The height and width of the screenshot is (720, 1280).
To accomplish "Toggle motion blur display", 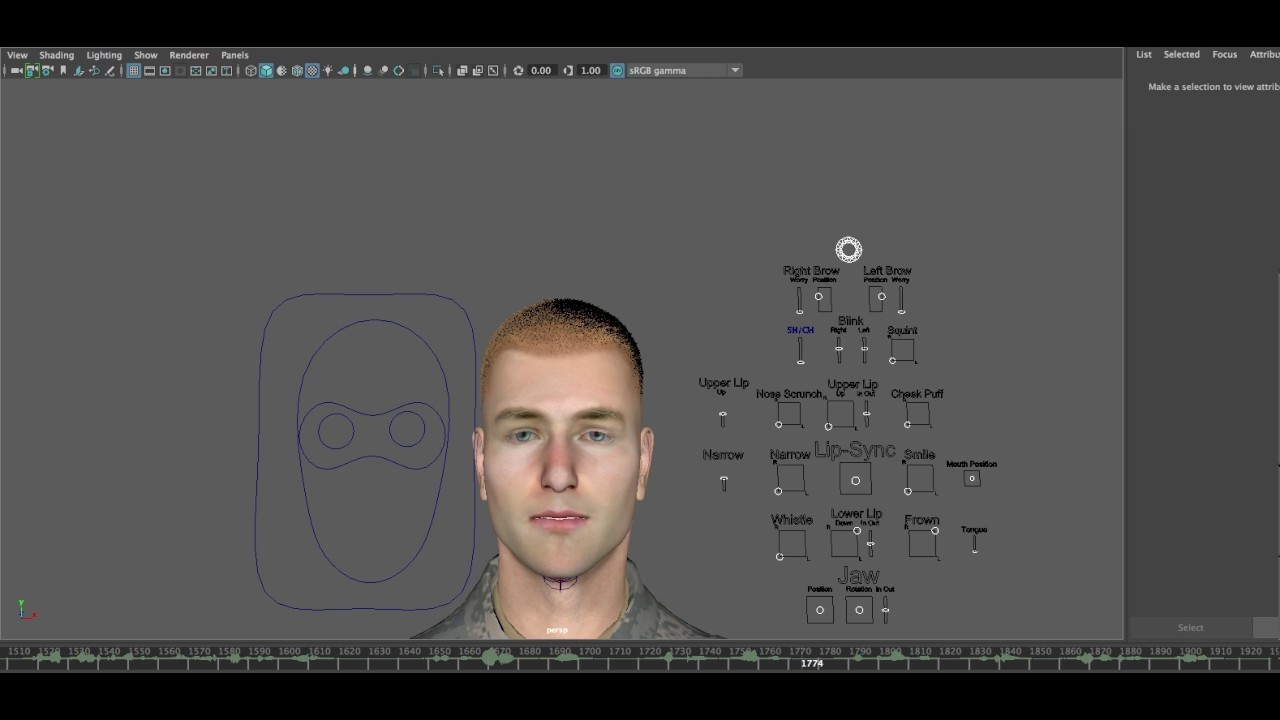I will tap(384, 70).
